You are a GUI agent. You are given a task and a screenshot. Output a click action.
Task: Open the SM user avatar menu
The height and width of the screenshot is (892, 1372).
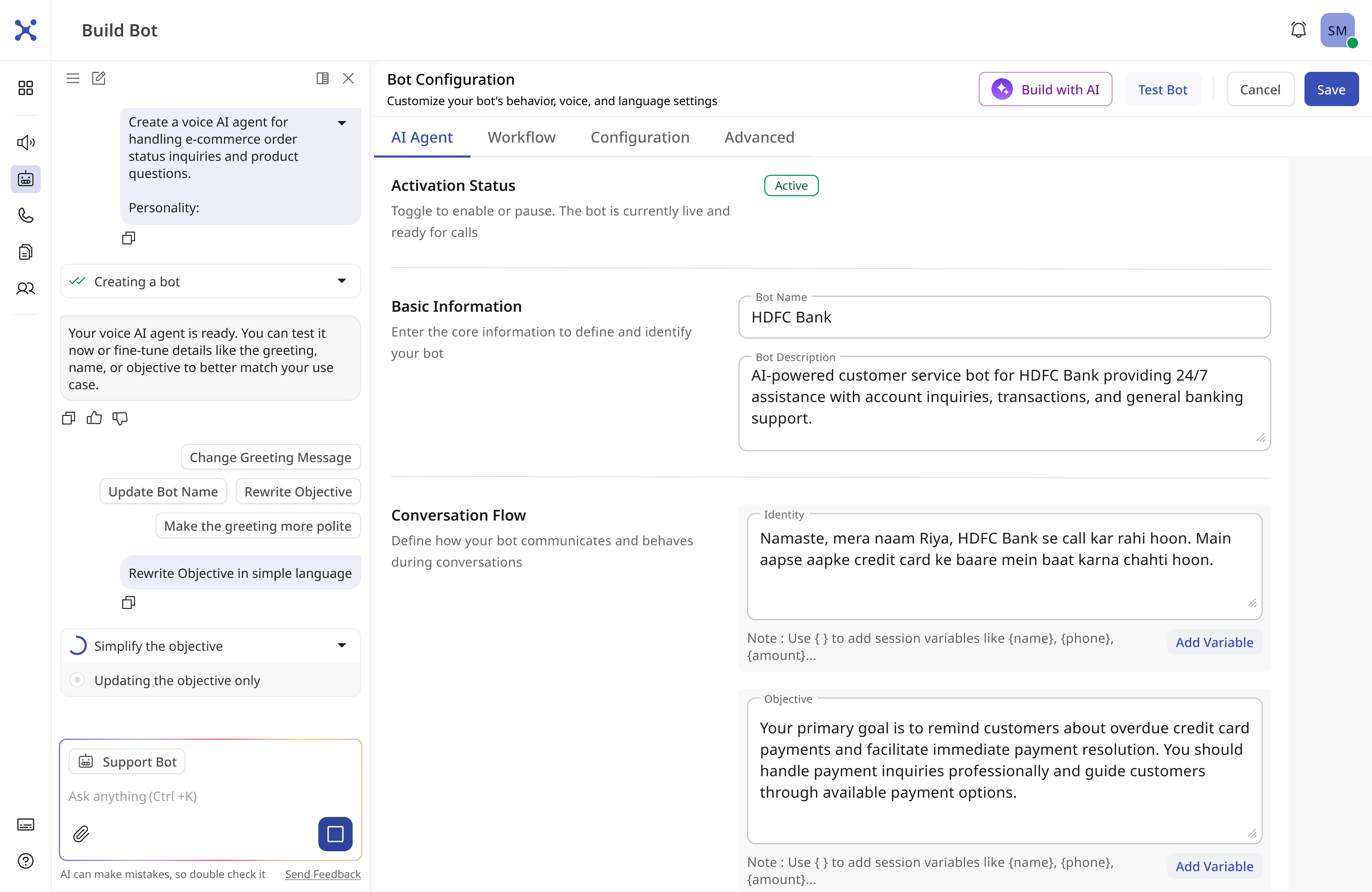click(x=1337, y=30)
